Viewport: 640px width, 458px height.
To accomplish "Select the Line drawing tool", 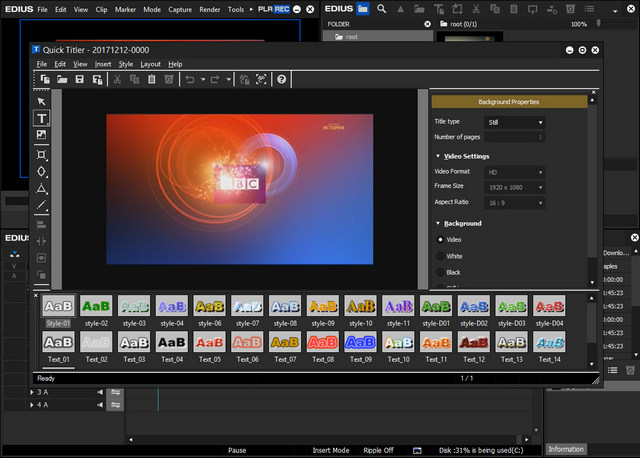I will tap(42, 205).
